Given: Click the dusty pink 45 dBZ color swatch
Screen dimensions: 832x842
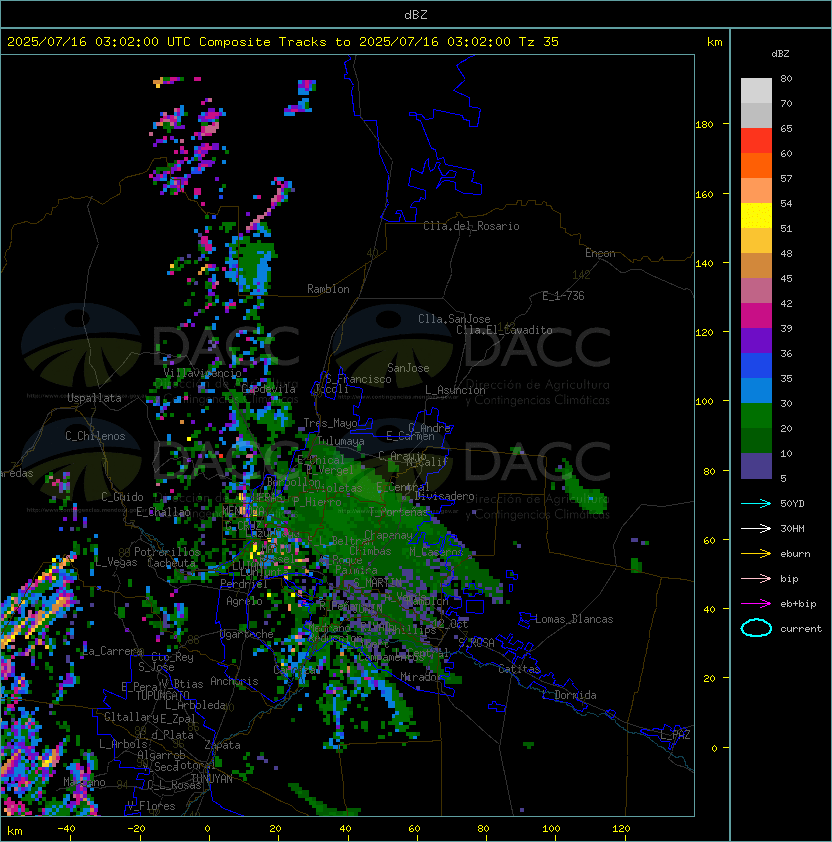Looking at the screenshot, I should click(756, 291).
